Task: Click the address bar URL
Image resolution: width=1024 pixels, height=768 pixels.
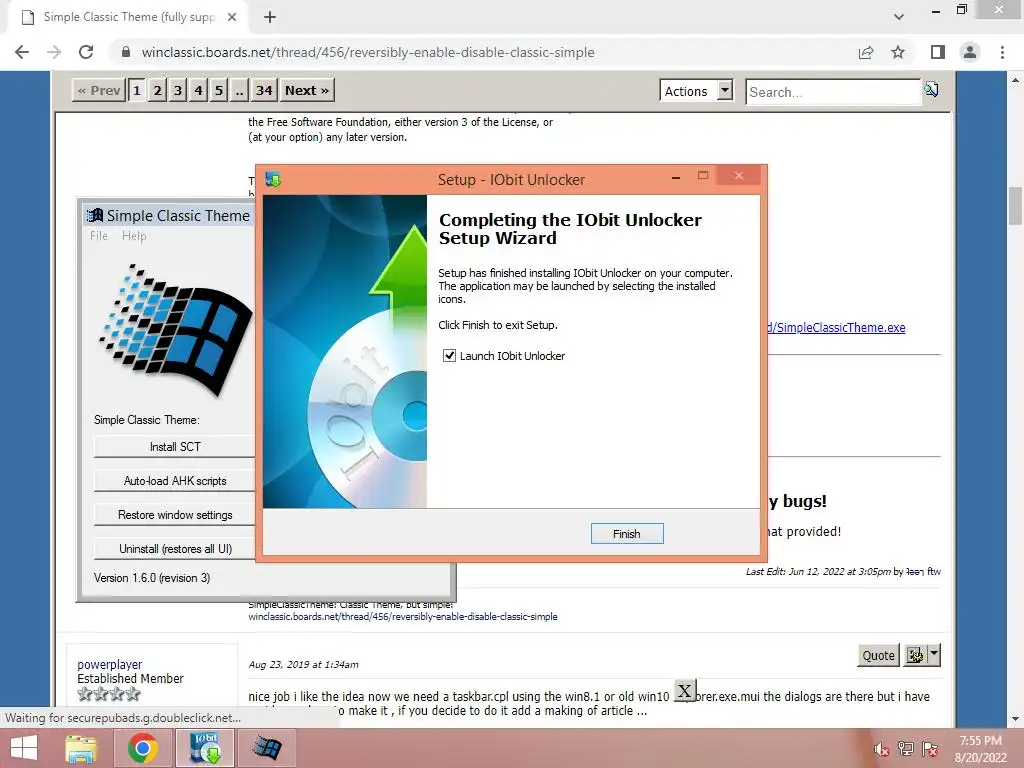Action: click(x=368, y=52)
